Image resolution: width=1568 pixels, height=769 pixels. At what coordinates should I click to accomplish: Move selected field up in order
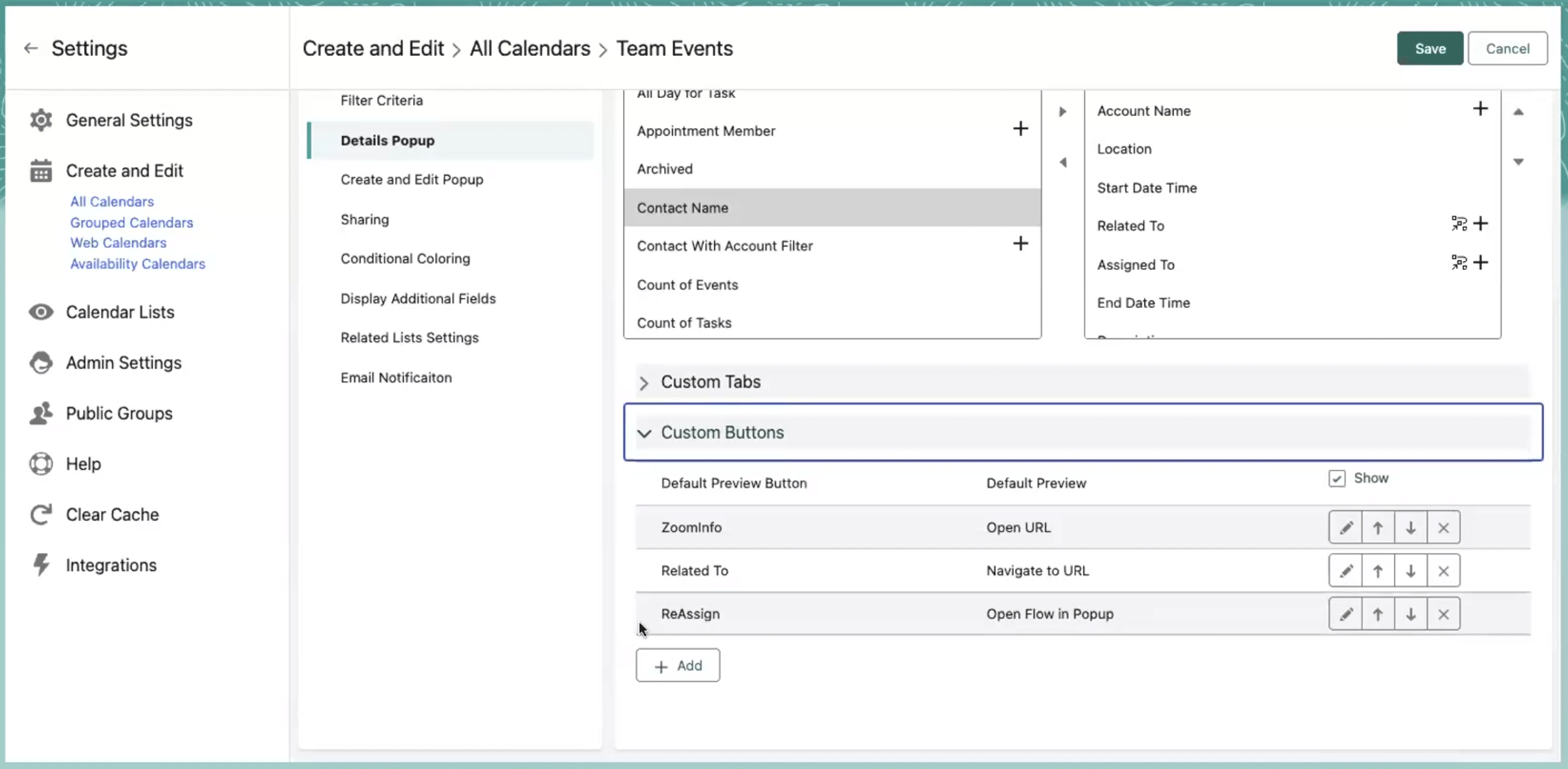[x=1518, y=112]
